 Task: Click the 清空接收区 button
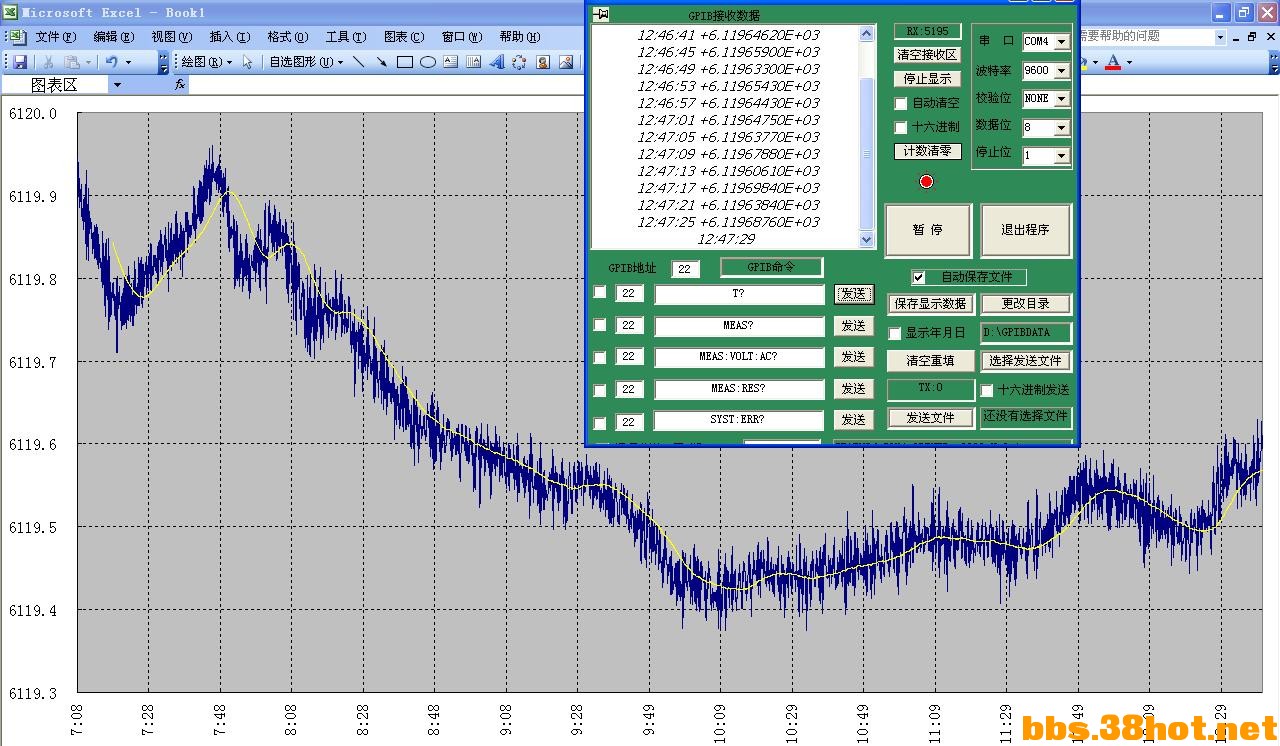click(x=928, y=55)
